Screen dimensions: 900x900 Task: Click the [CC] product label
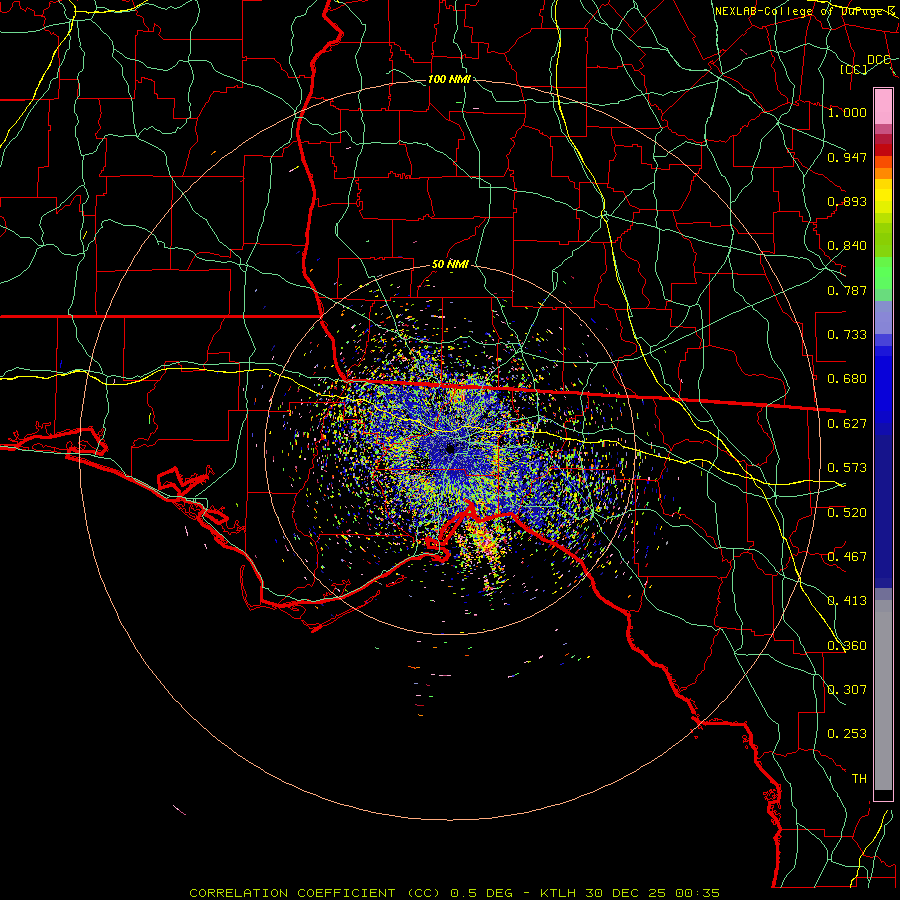coord(854,69)
